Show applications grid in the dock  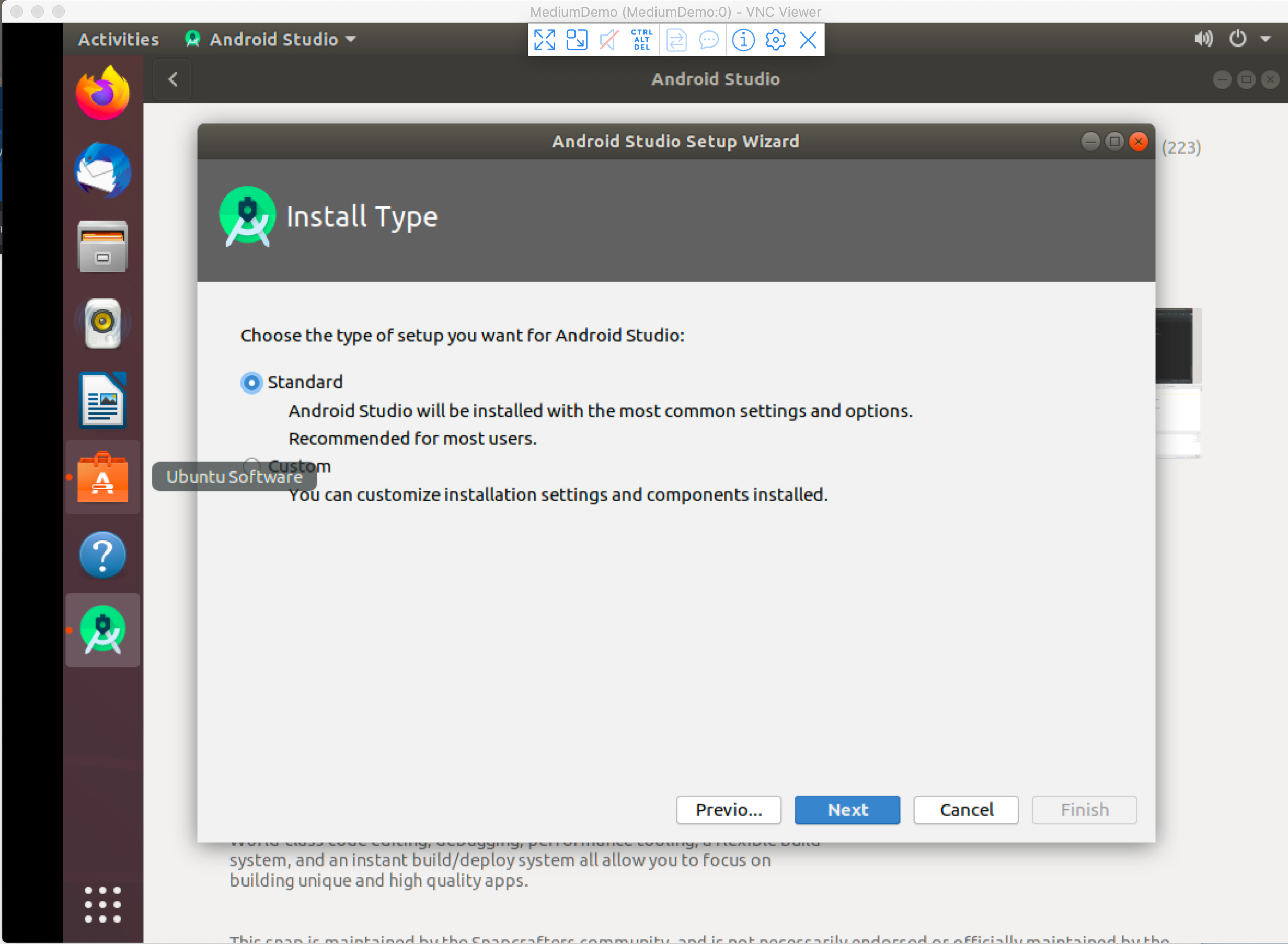click(x=103, y=904)
